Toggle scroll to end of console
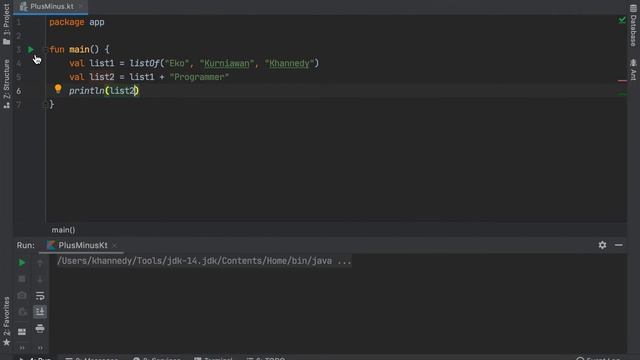 click(40, 312)
